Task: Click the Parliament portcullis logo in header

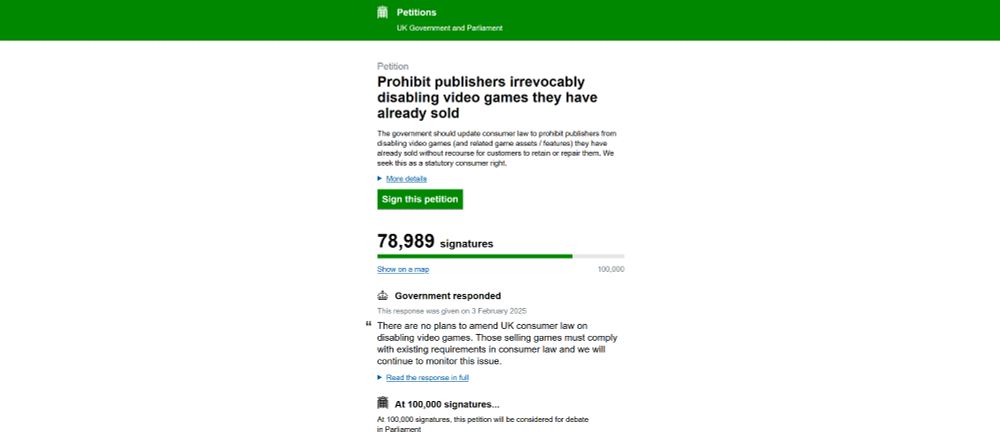Action: pyautogui.click(x=383, y=12)
